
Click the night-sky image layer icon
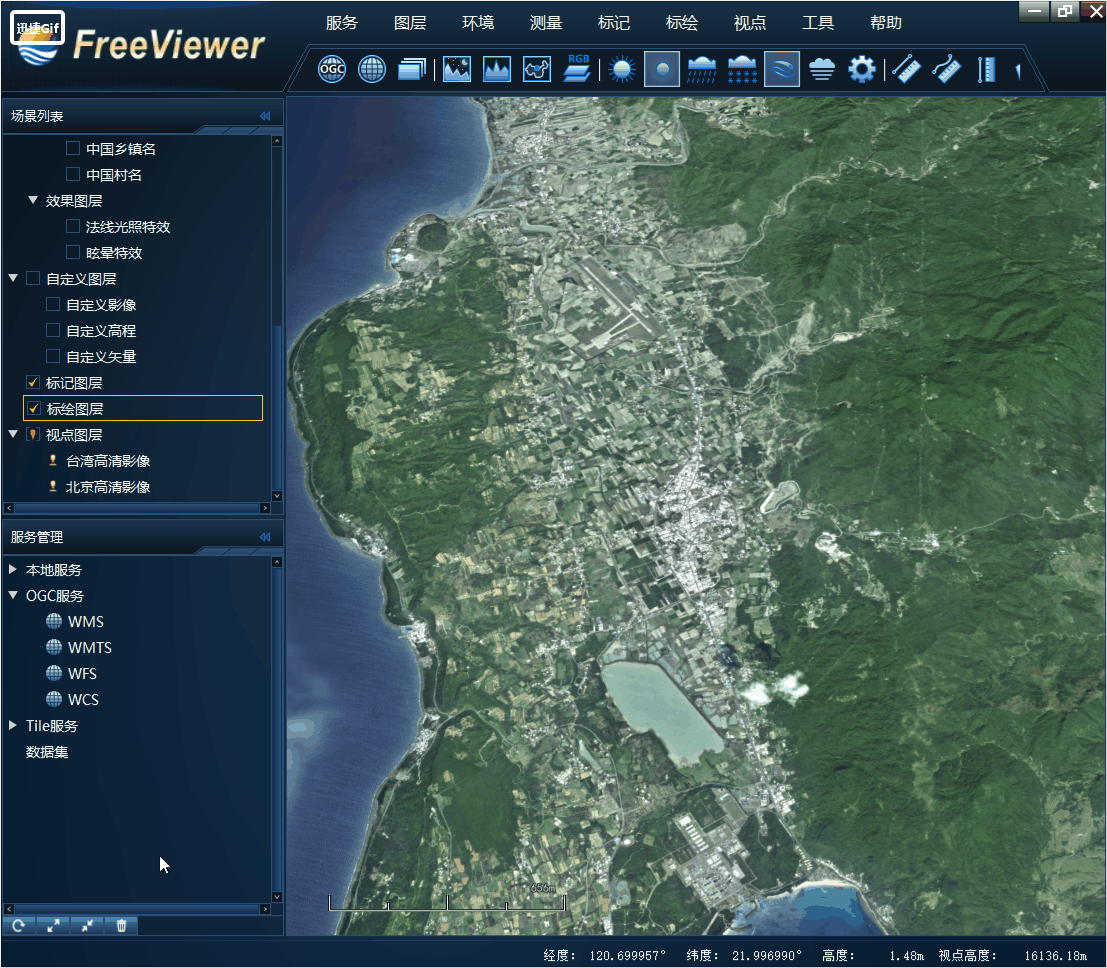click(x=457, y=69)
